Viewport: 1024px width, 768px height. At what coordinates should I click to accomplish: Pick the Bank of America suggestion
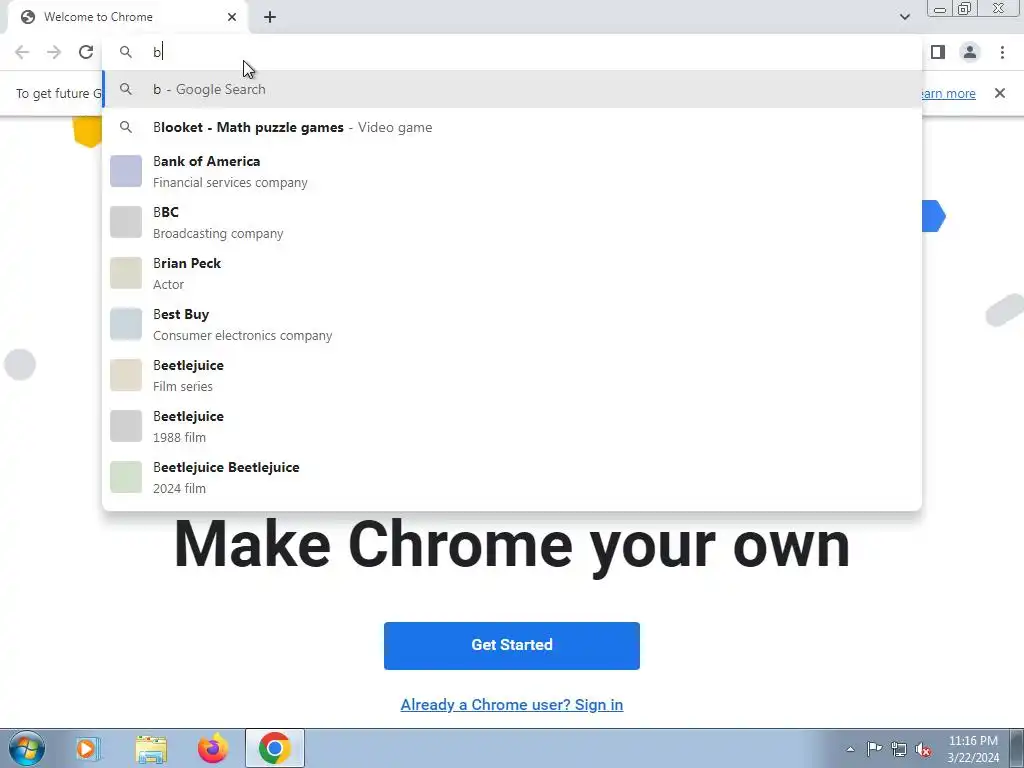[x=512, y=171]
